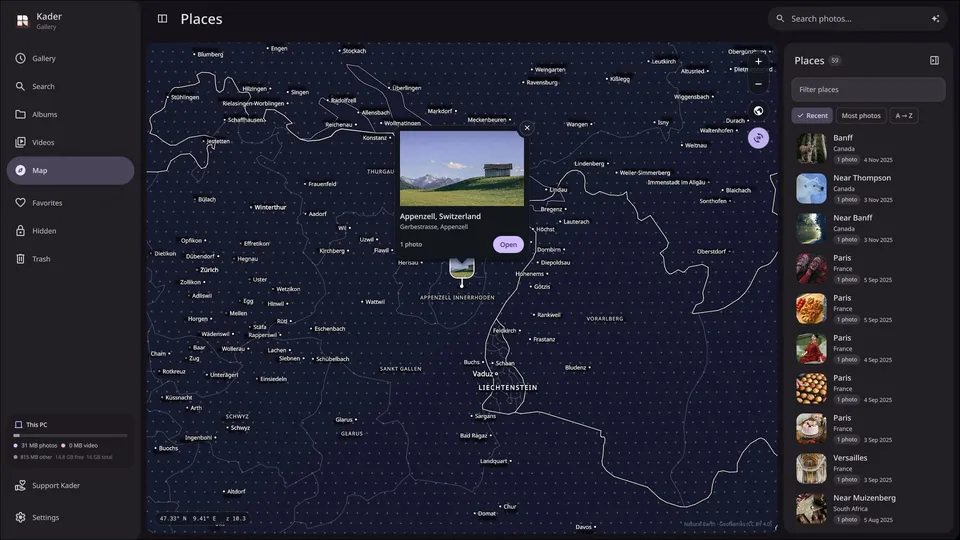Select the Near Banff place entry

coord(868,228)
